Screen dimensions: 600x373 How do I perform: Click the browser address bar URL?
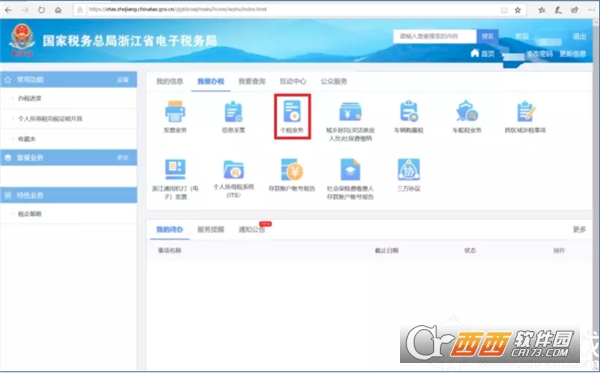point(178,9)
